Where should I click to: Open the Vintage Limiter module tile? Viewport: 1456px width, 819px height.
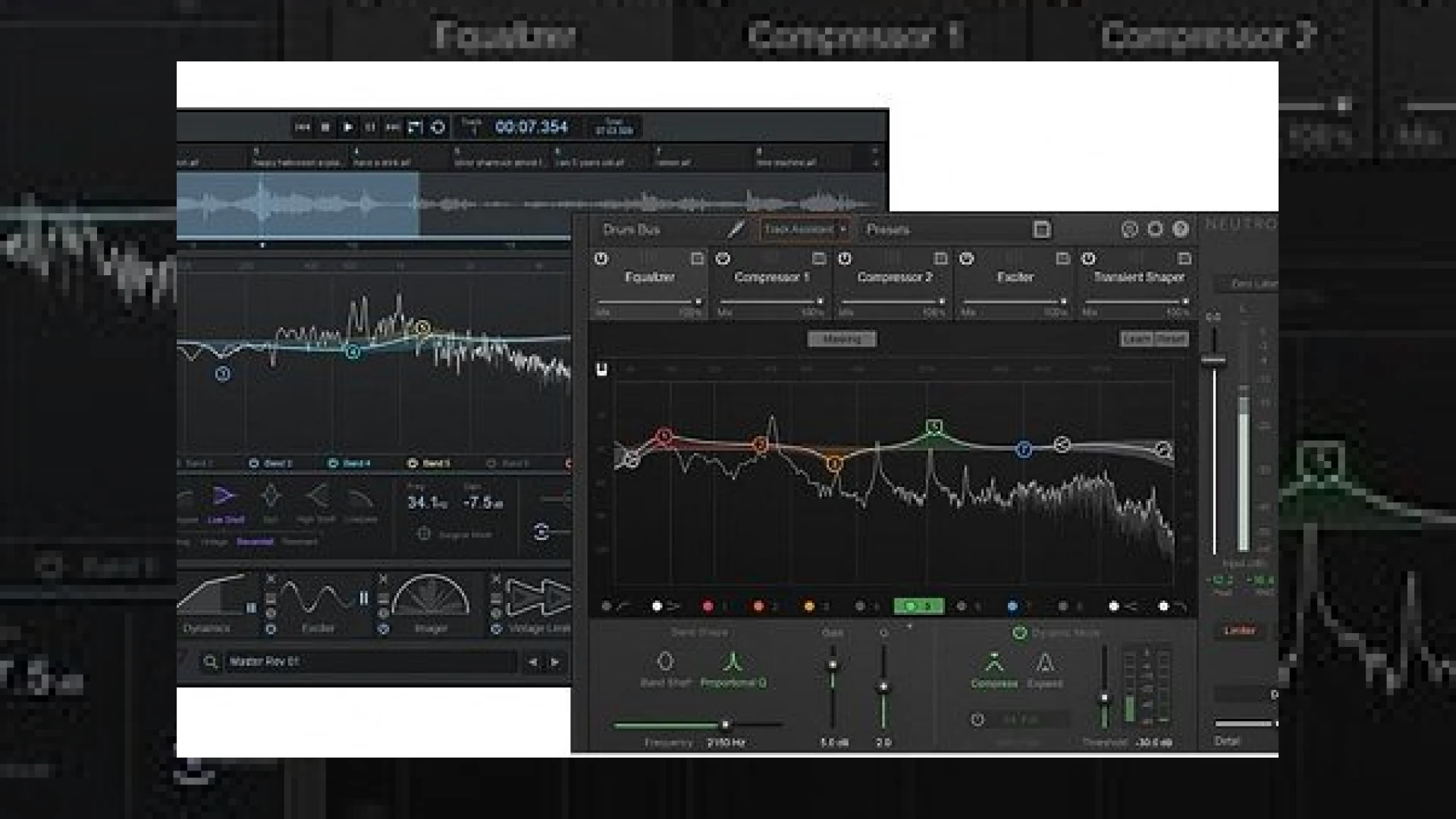pyautogui.click(x=538, y=603)
